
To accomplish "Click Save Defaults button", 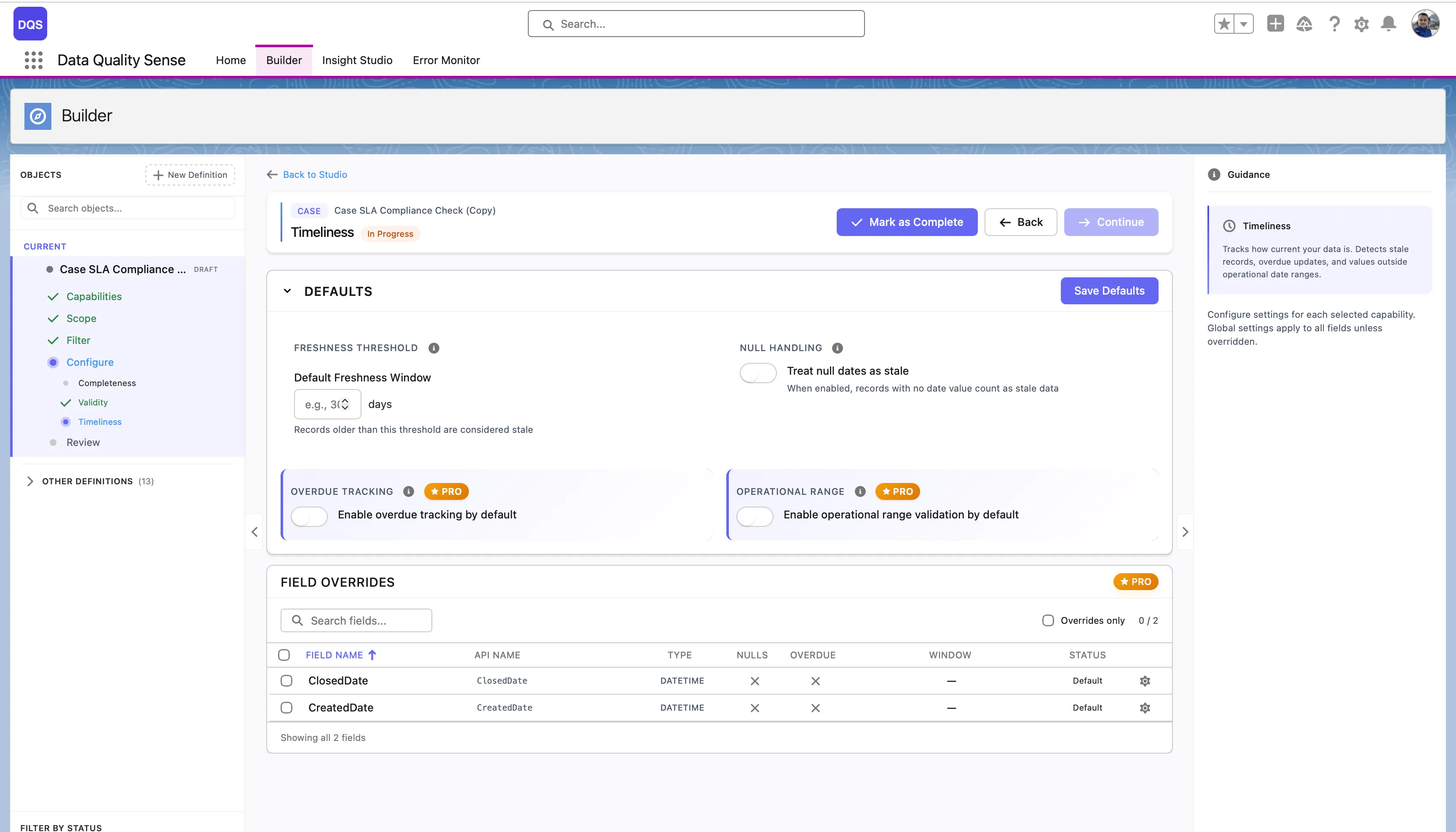I will tap(1109, 291).
